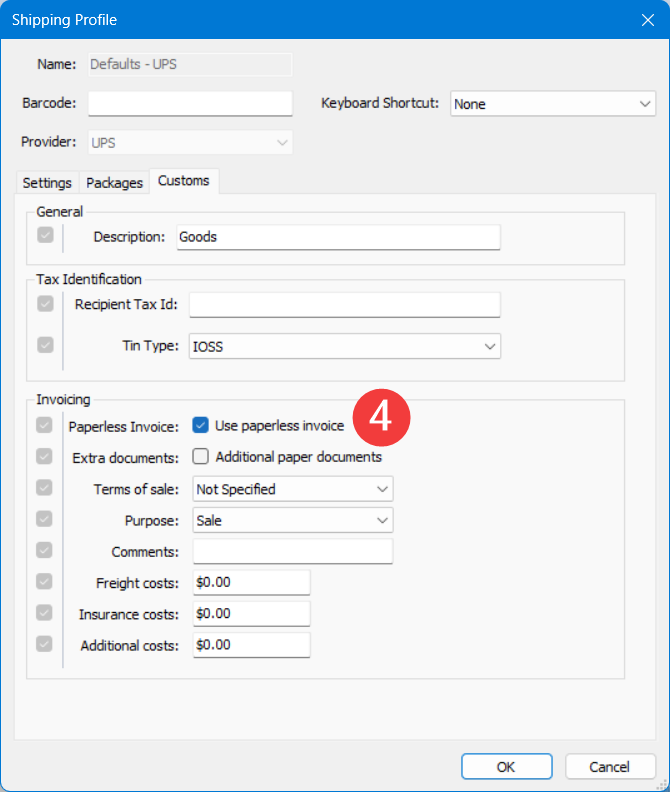This screenshot has width=670, height=792.
Task: Expand the Terms of sale dropdown
Action: click(x=292, y=489)
